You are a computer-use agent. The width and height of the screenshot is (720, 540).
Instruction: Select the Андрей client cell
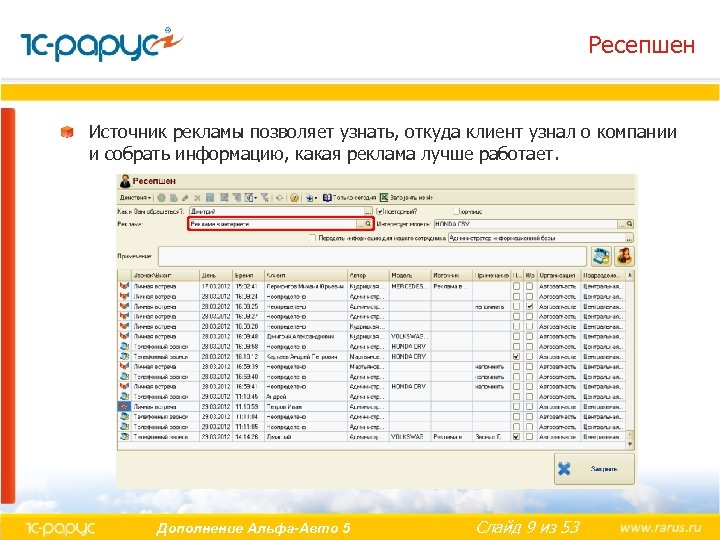tap(306, 396)
